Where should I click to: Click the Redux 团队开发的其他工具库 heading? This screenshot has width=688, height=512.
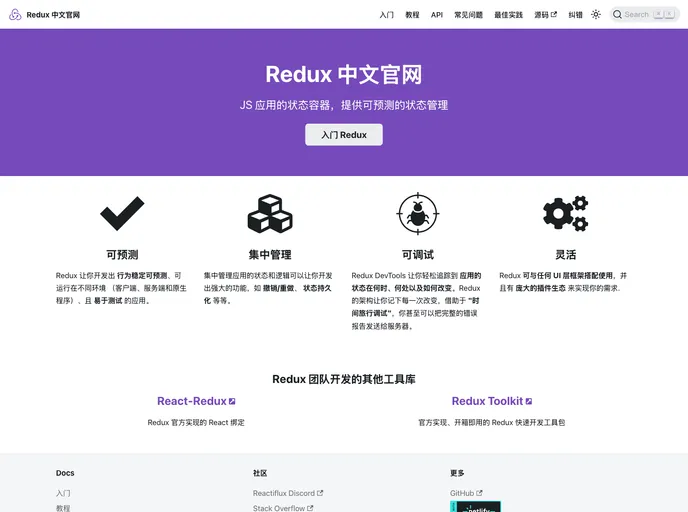344,379
